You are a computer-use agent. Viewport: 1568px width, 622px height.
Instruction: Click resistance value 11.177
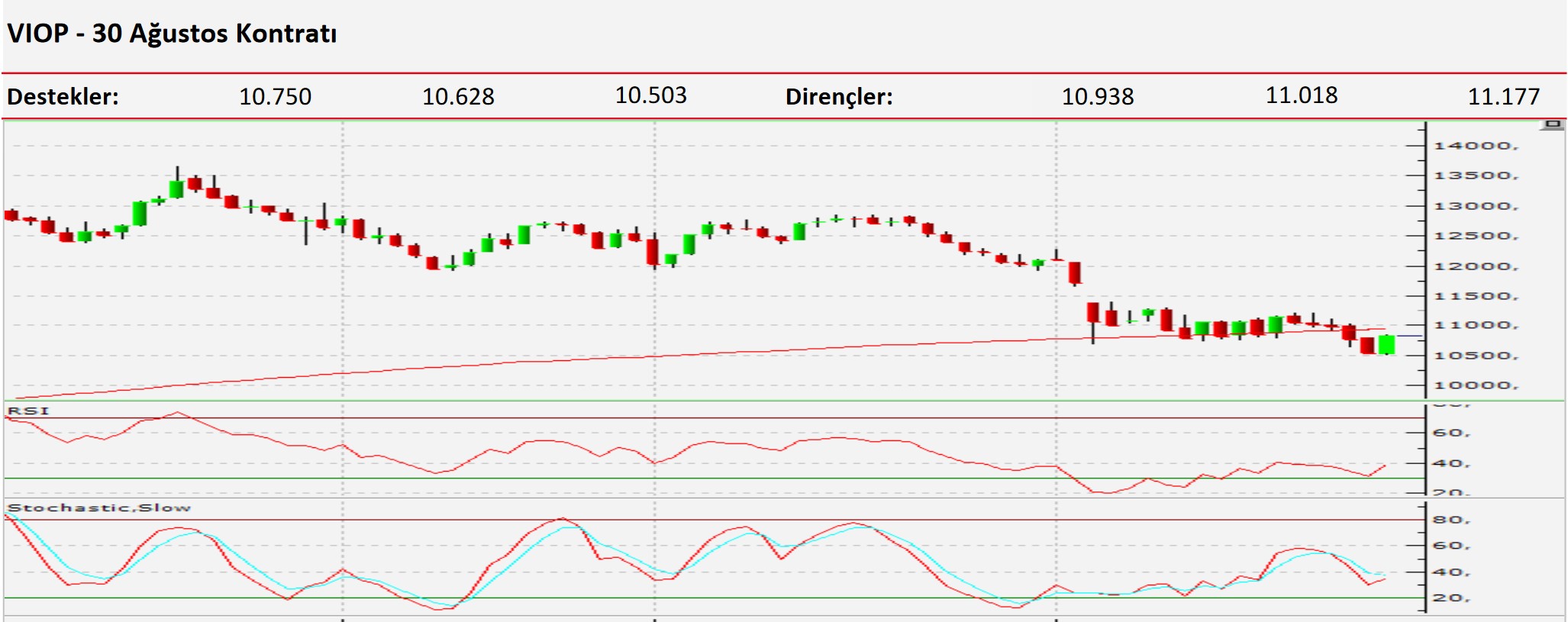point(1504,97)
